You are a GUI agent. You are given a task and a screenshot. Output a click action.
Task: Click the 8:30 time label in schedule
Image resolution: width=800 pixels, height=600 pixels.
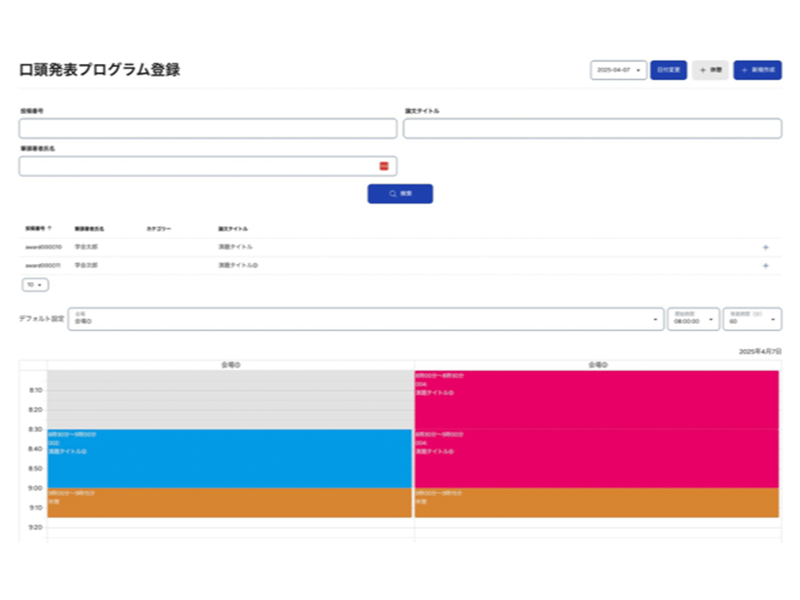(x=35, y=430)
